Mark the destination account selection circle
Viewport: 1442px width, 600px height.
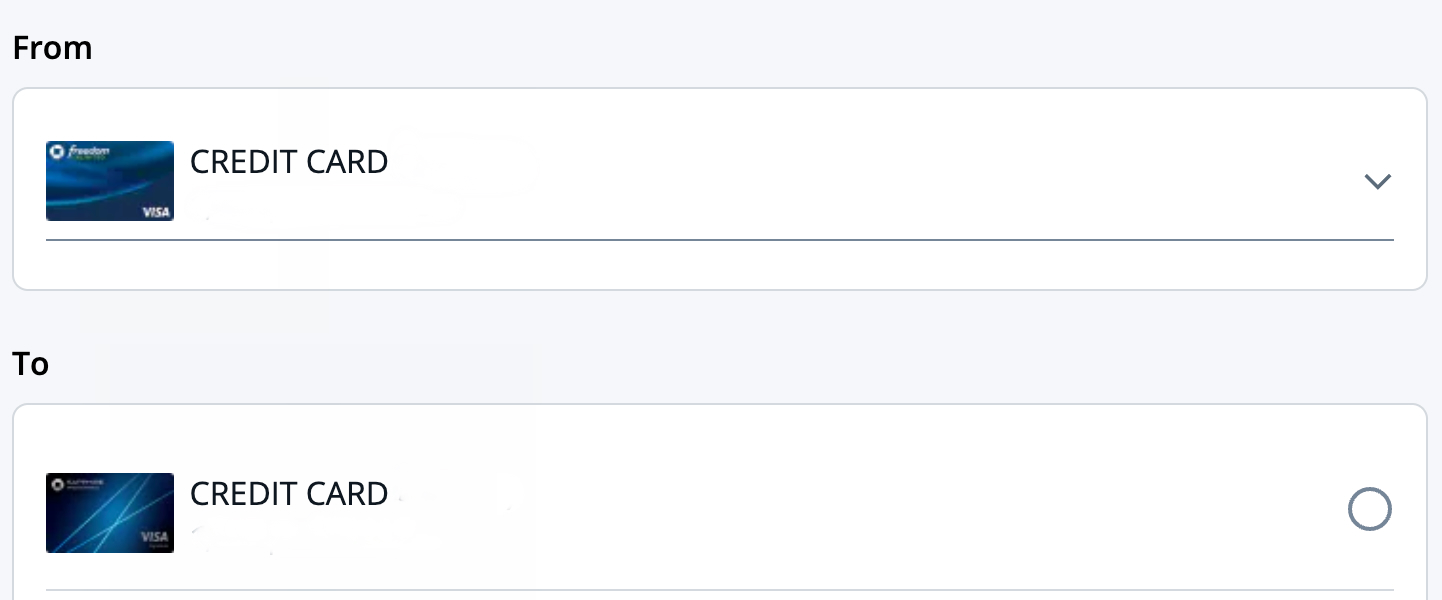tap(1370, 509)
